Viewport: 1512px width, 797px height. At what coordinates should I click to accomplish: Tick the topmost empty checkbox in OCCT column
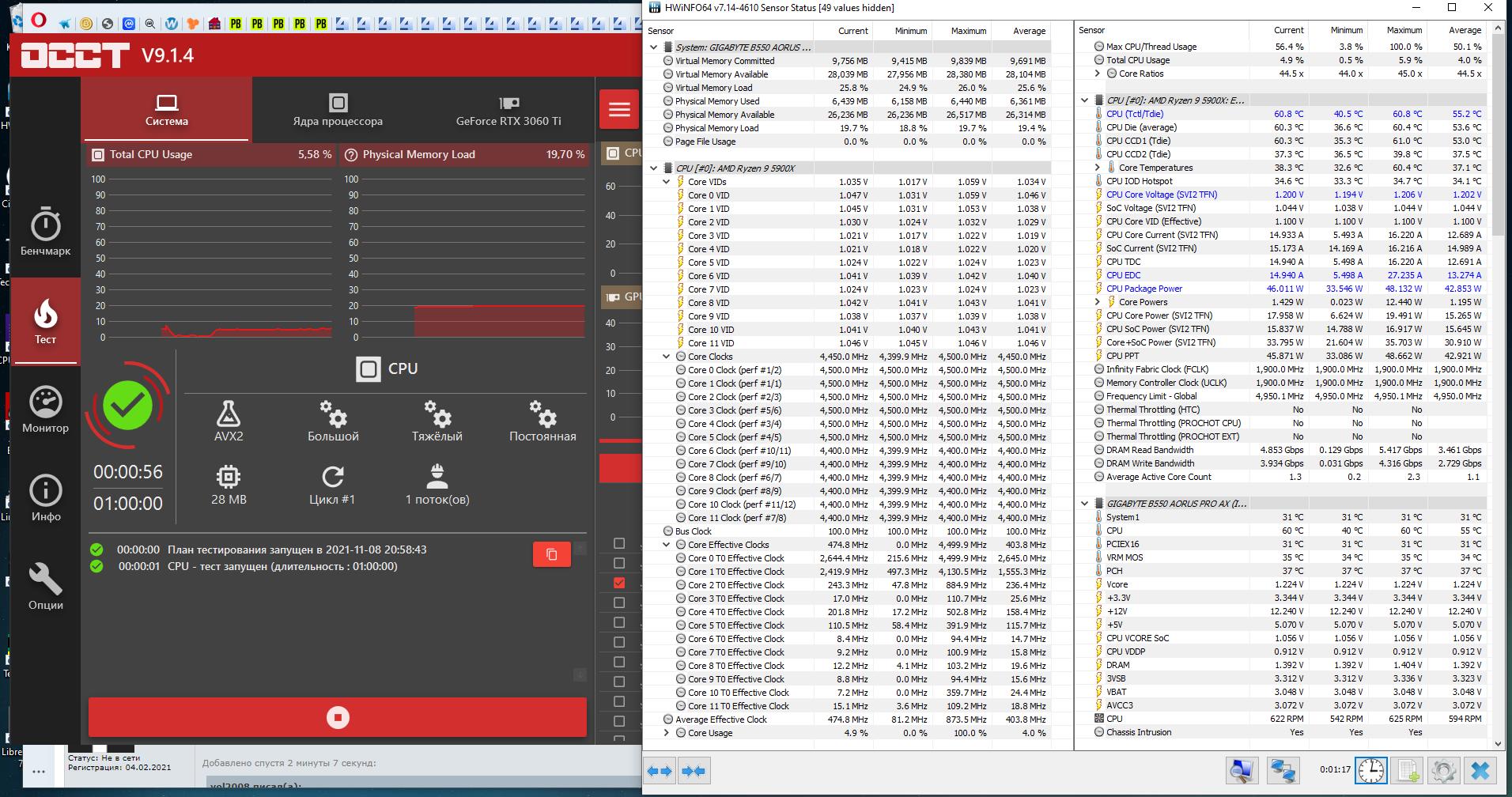619,543
